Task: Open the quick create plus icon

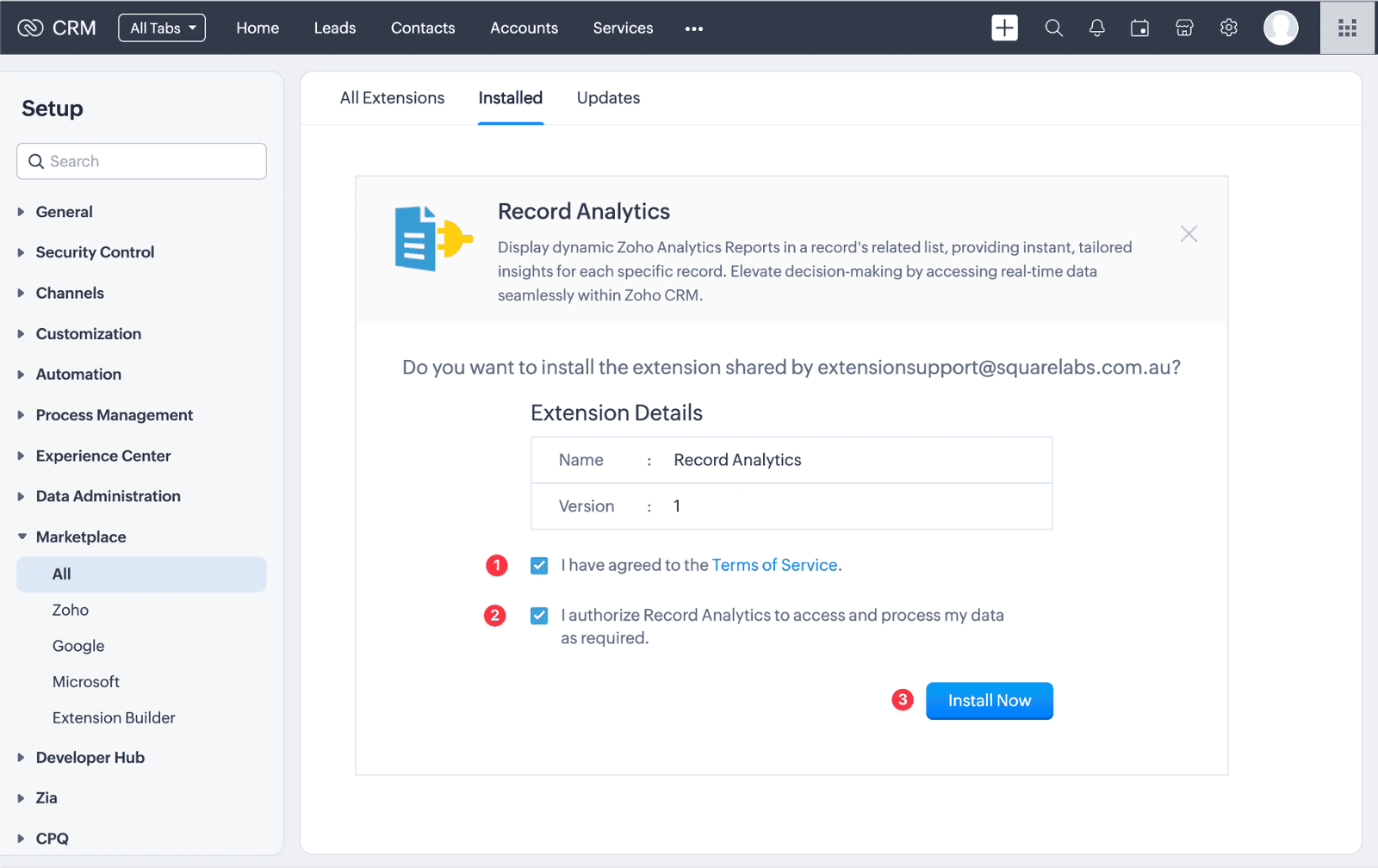Action: pos(1004,28)
